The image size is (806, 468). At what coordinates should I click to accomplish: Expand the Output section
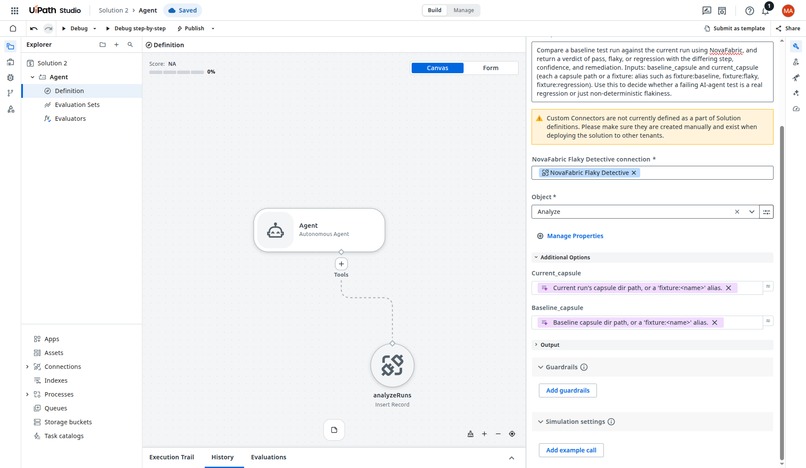coord(536,345)
